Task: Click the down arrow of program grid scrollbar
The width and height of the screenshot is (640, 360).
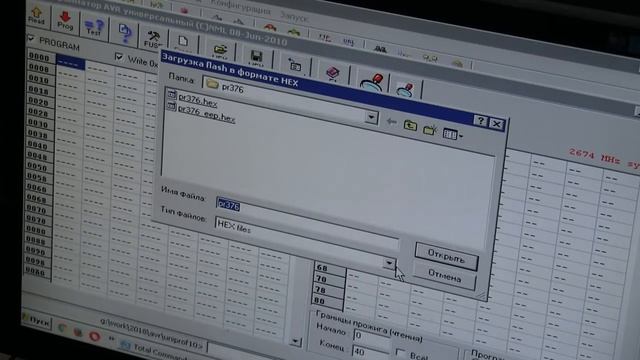Action: pyautogui.click(x=296, y=341)
